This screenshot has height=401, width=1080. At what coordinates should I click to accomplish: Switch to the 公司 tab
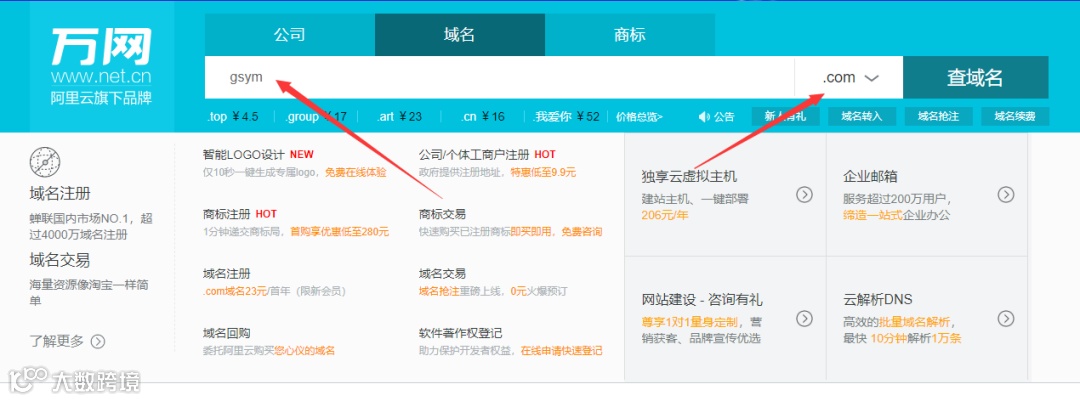289,34
